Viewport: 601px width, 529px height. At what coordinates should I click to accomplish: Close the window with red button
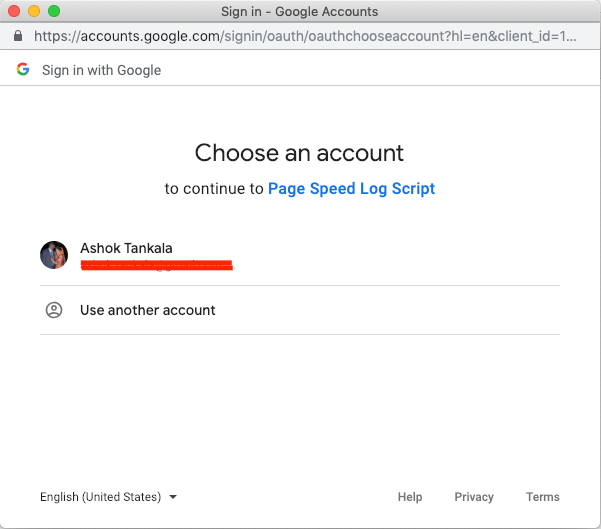tap(14, 11)
